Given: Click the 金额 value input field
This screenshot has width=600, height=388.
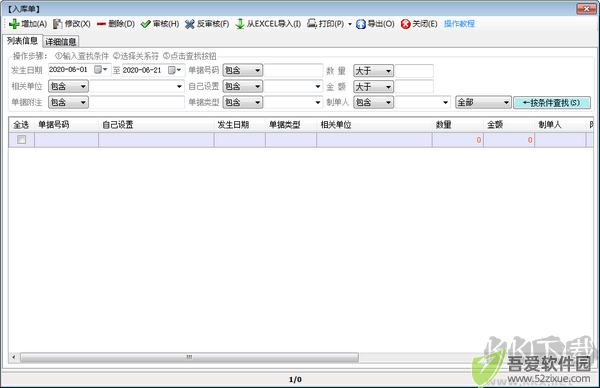Looking at the screenshot, I should (414, 86).
